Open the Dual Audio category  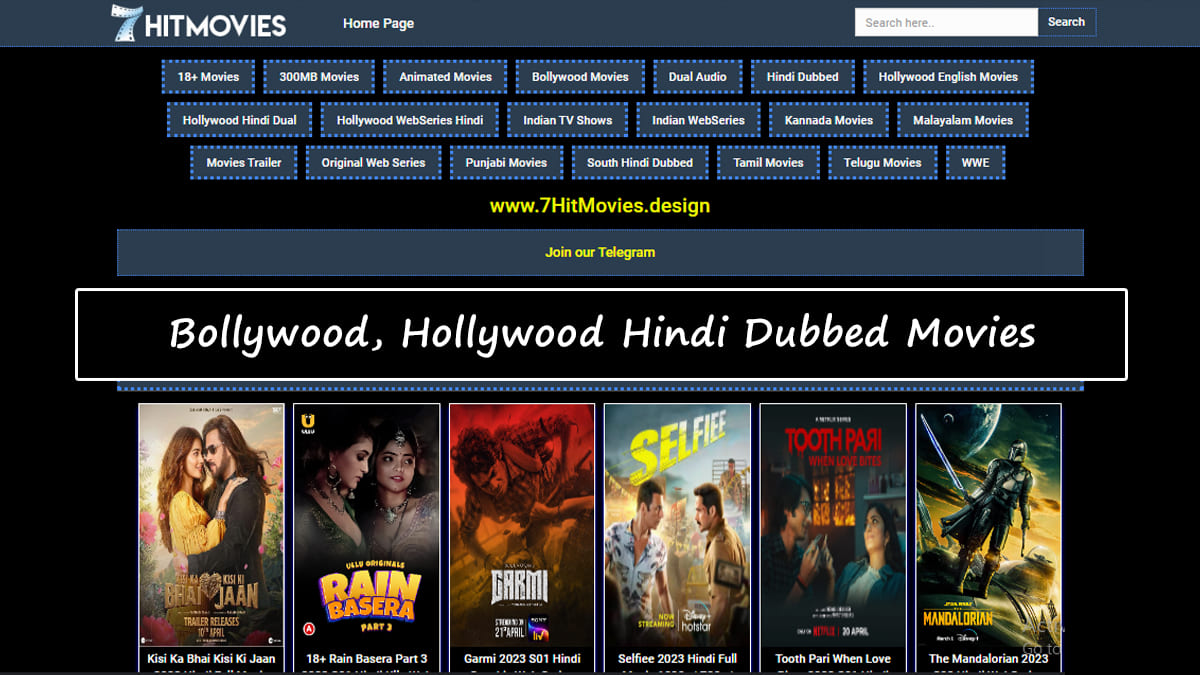(x=698, y=77)
